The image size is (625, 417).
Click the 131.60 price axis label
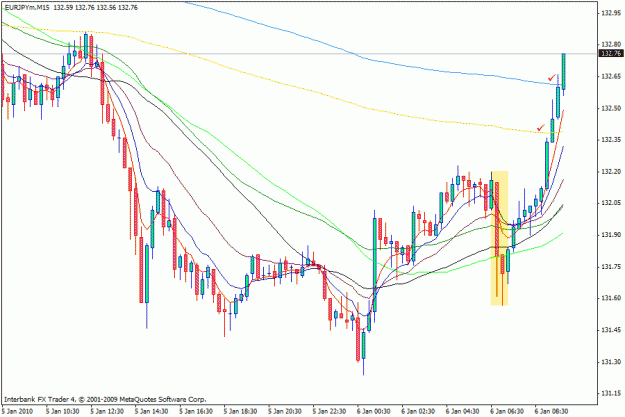coord(611,298)
